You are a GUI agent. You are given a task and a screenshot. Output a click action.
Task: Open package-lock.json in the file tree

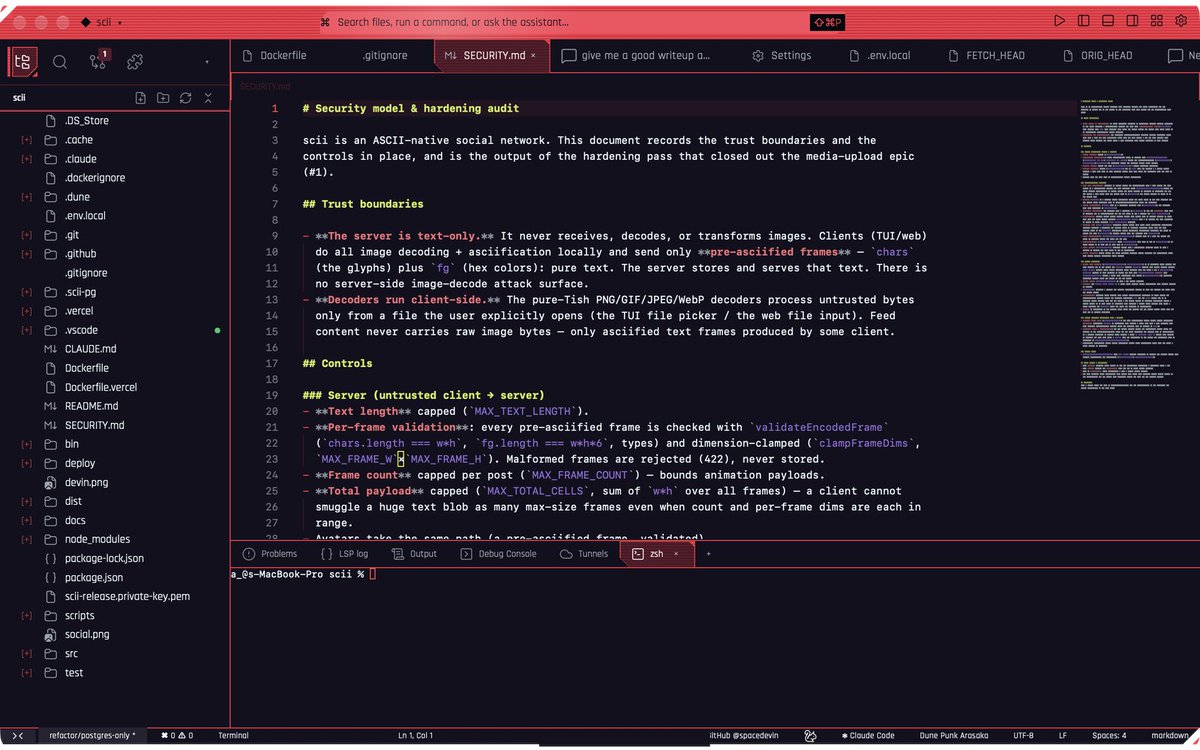(104, 558)
